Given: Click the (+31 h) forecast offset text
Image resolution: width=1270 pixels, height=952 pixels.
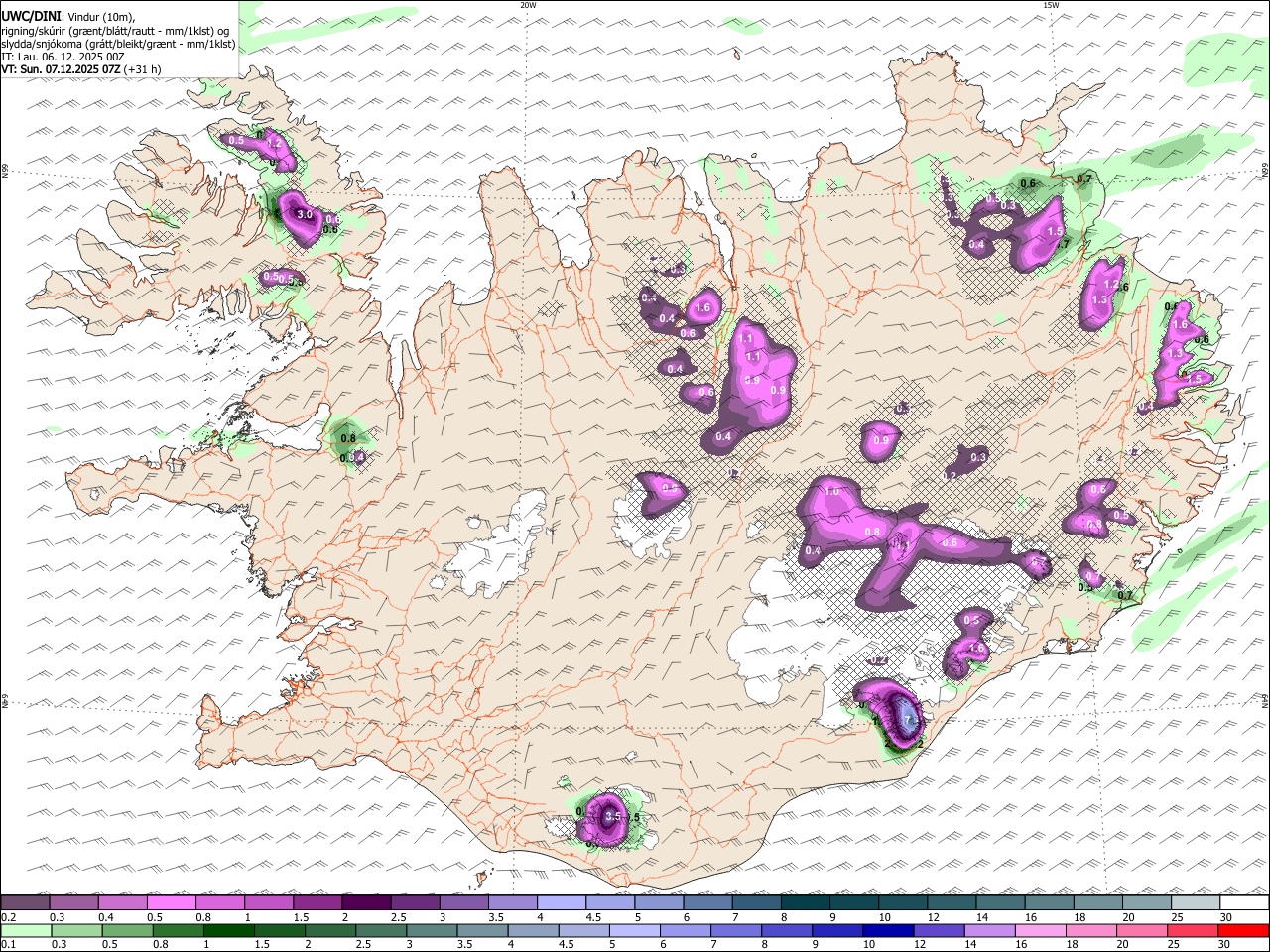Looking at the screenshot, I should [x=144, y=69].
